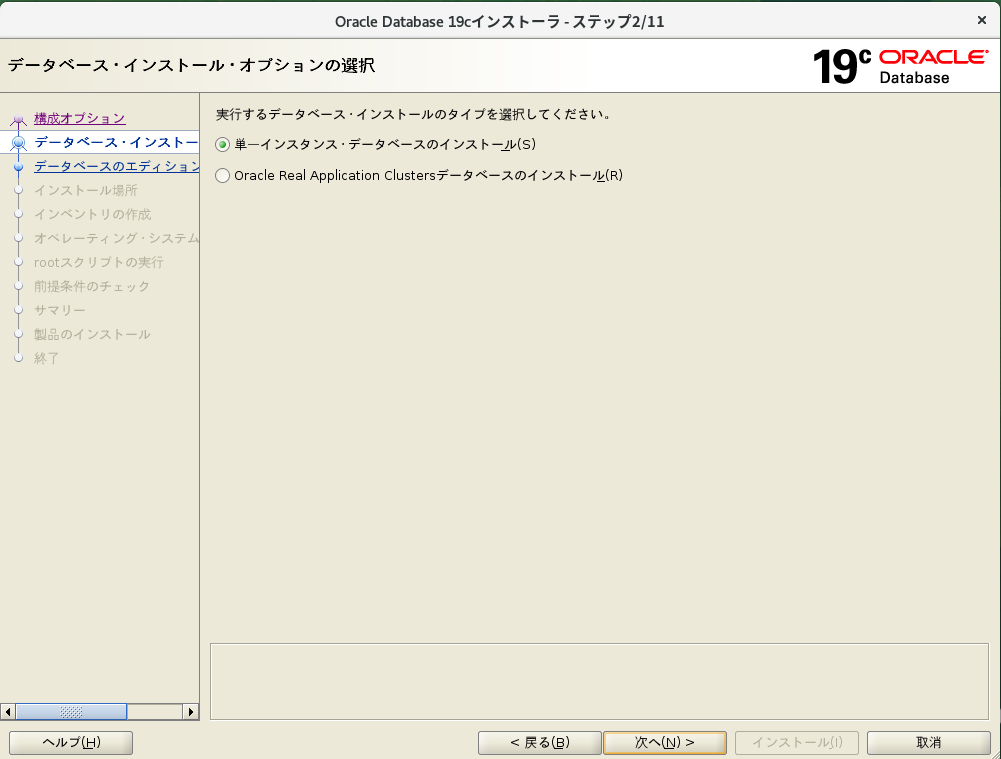Open help with the ヘルプ(H) button
The height and width of the screenshot is (759, 1001).
tap(71, 742)
